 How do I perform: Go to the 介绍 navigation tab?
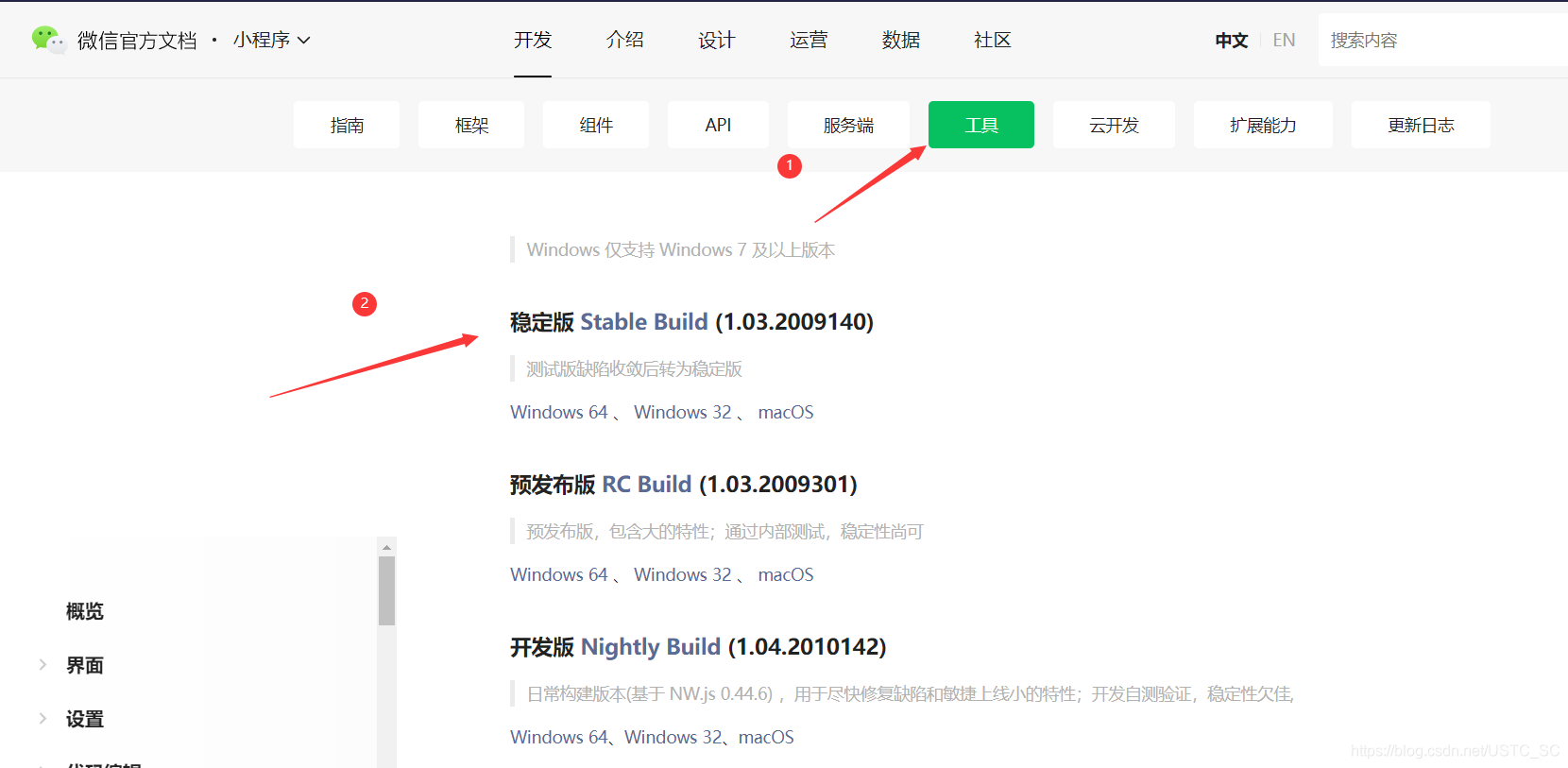624,40
